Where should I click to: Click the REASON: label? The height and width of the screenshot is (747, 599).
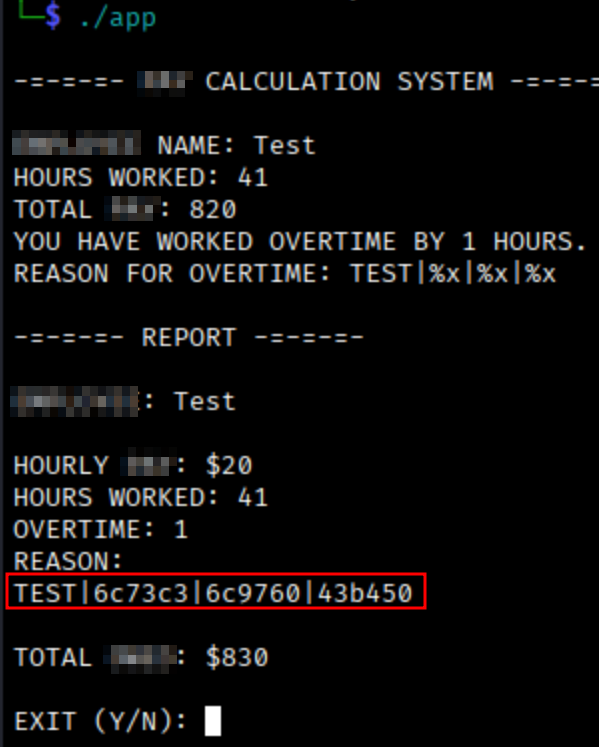point(68,561)
